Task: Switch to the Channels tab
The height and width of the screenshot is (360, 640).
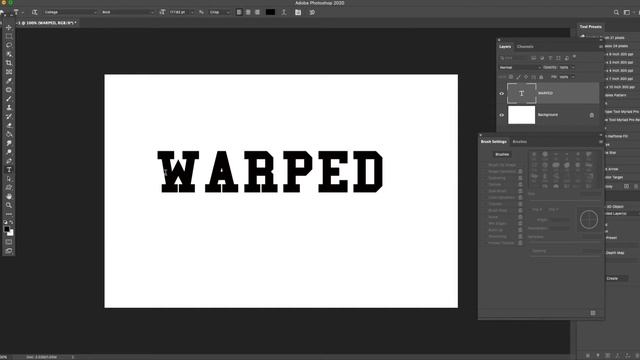Action: click(525, 47)
